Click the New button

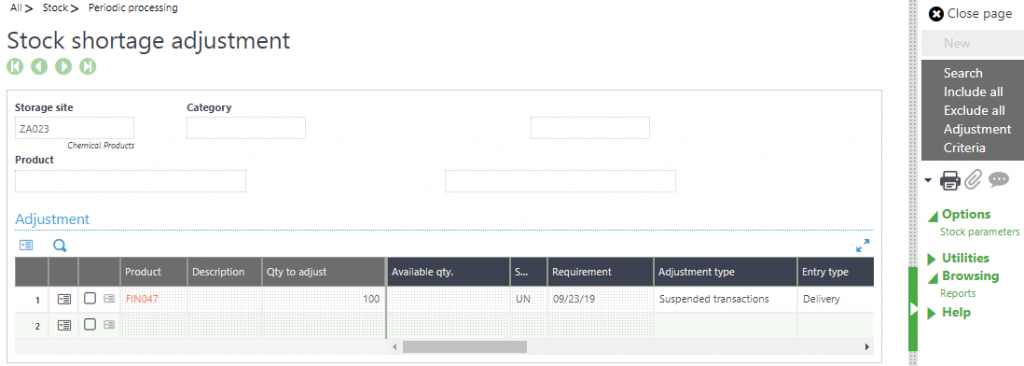point(972,43)
